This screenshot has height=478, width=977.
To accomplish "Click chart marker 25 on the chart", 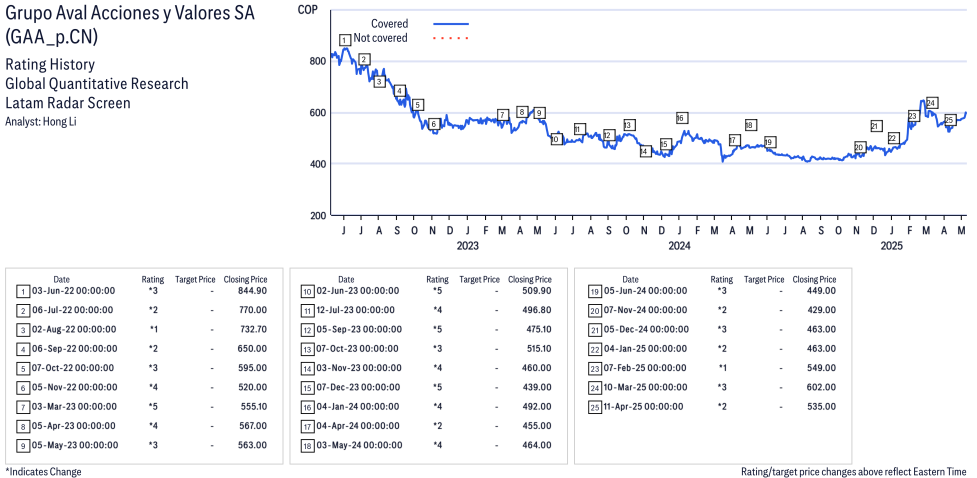I will (950, 120).
